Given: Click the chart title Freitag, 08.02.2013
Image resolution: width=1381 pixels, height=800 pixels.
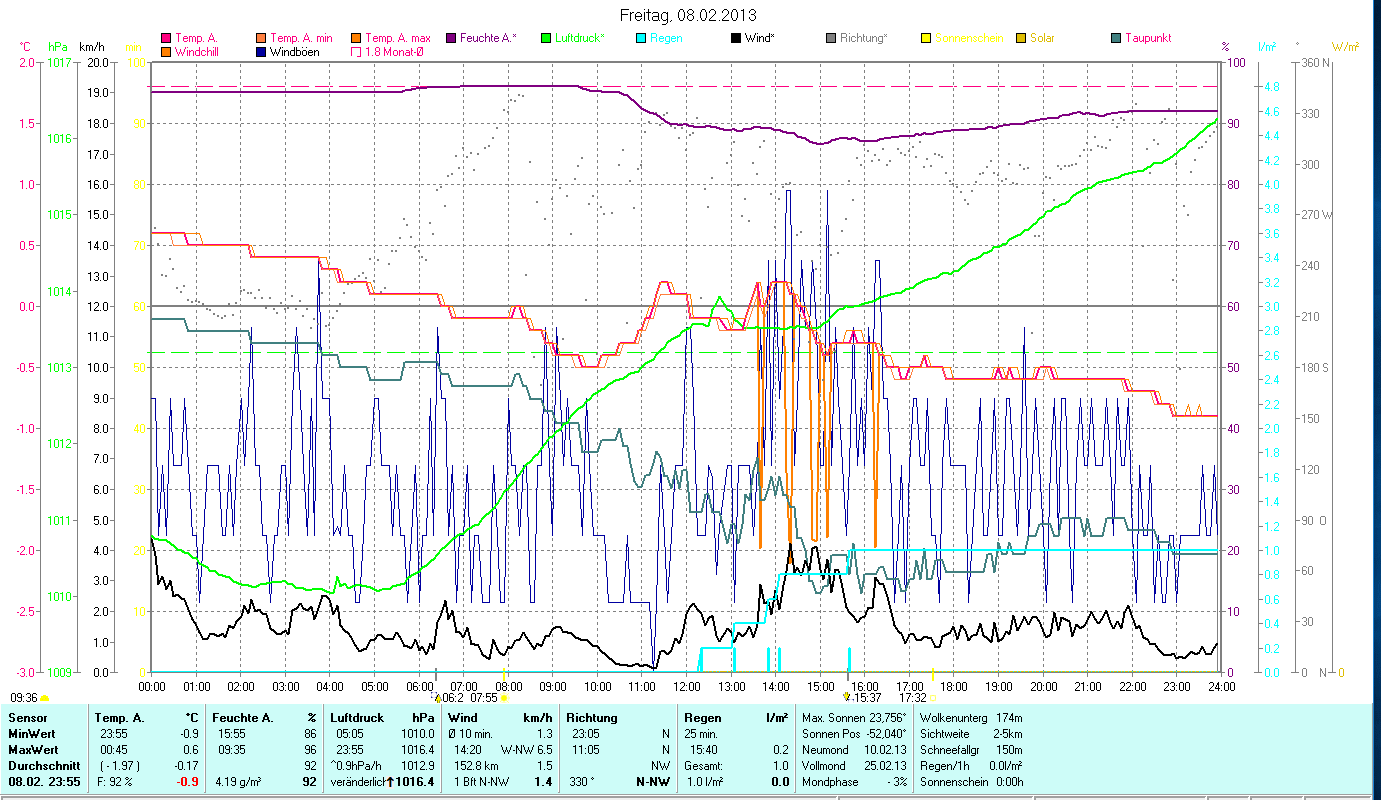Looking at the screenshot, I should [x=689, y=15].
